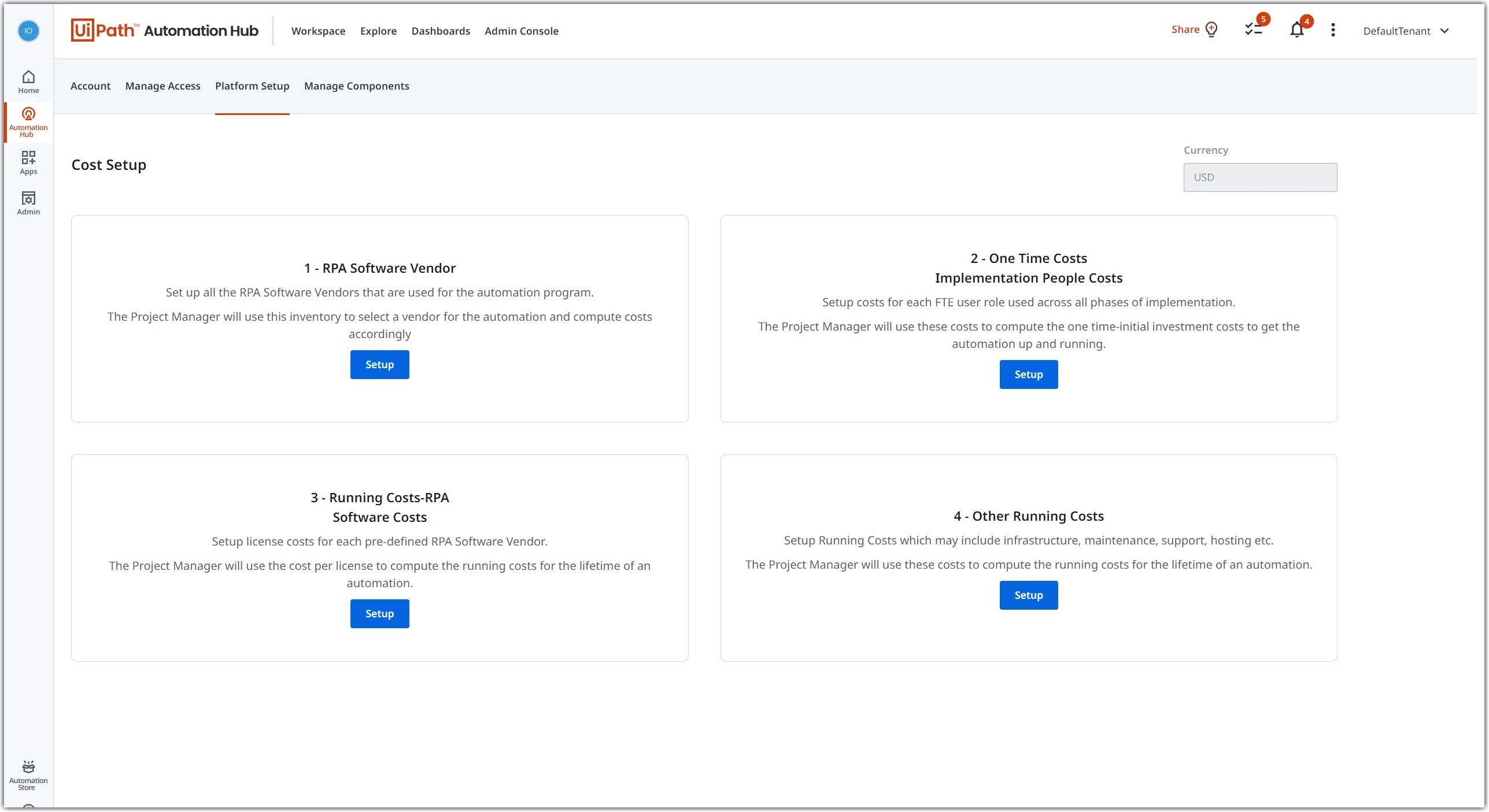Click the Currency label
Viewport: 1489px width, 812px height.
coord(1206,150)
